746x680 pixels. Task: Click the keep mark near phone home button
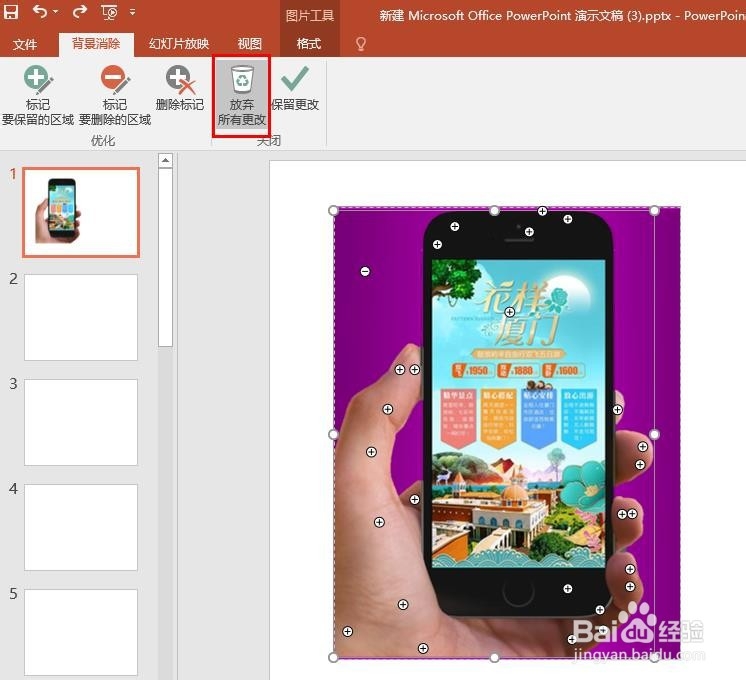(x=568, y=589)
